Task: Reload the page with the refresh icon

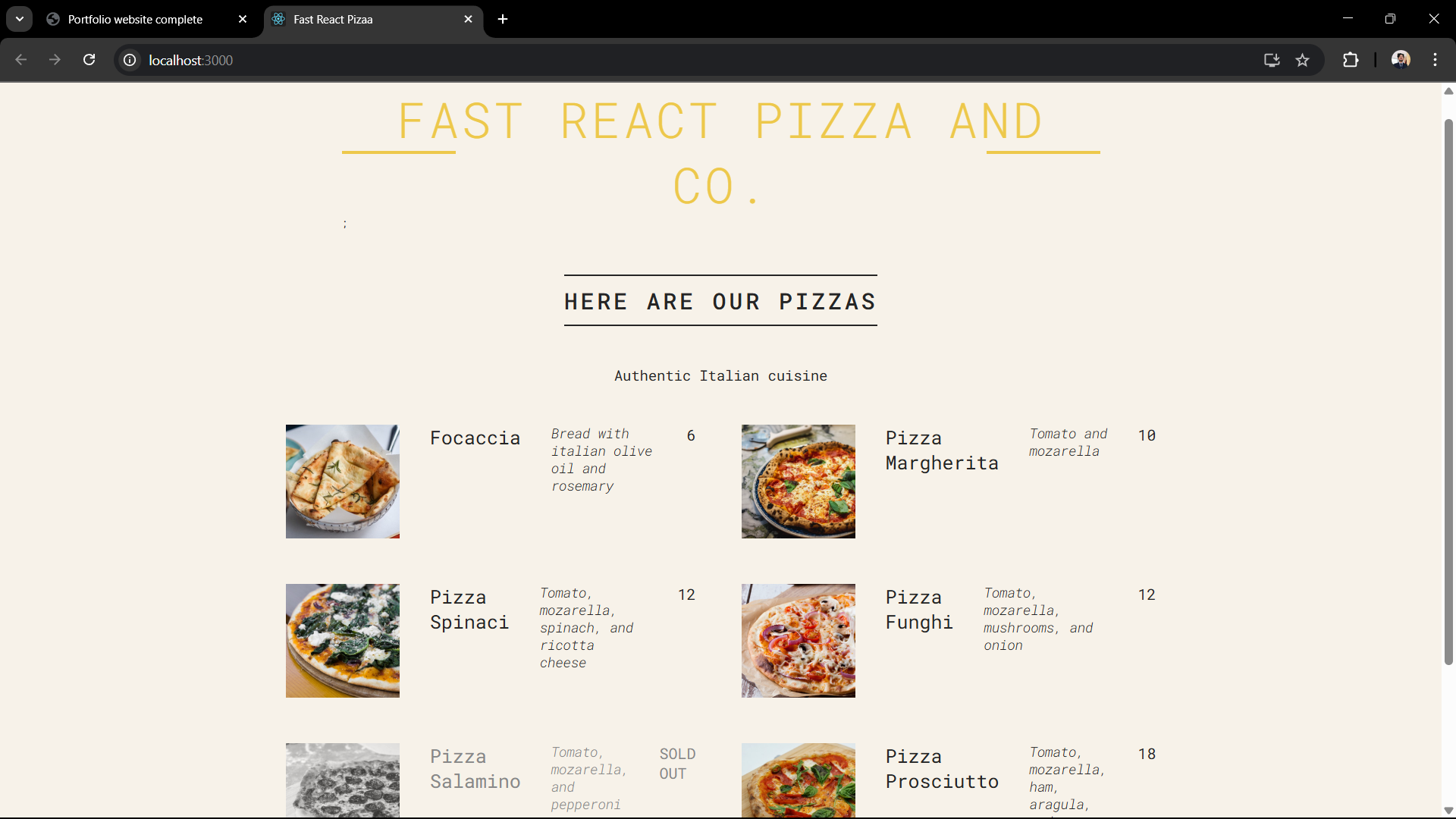Action: click(89, 60)
